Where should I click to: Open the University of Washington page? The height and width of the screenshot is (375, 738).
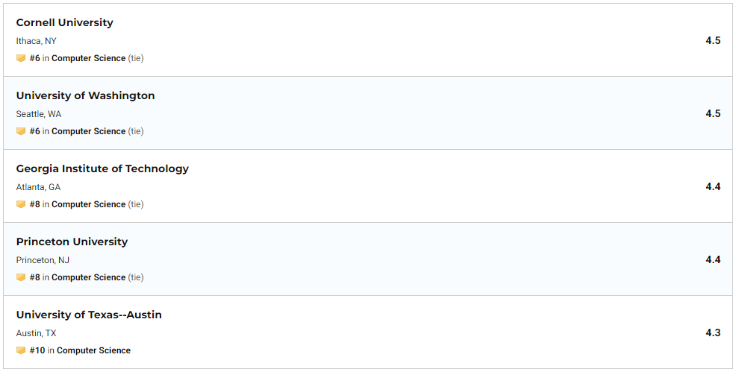pos(85,96)
